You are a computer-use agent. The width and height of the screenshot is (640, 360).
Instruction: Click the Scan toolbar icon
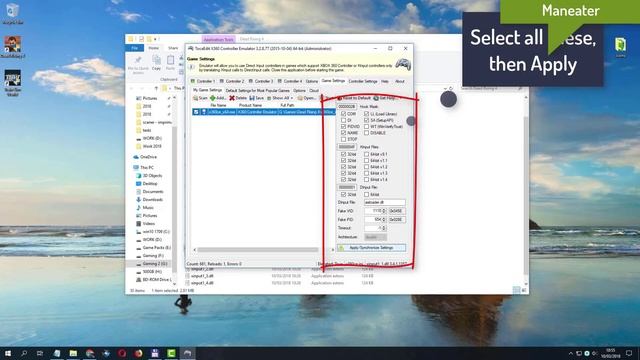click(x=196, y=98)
